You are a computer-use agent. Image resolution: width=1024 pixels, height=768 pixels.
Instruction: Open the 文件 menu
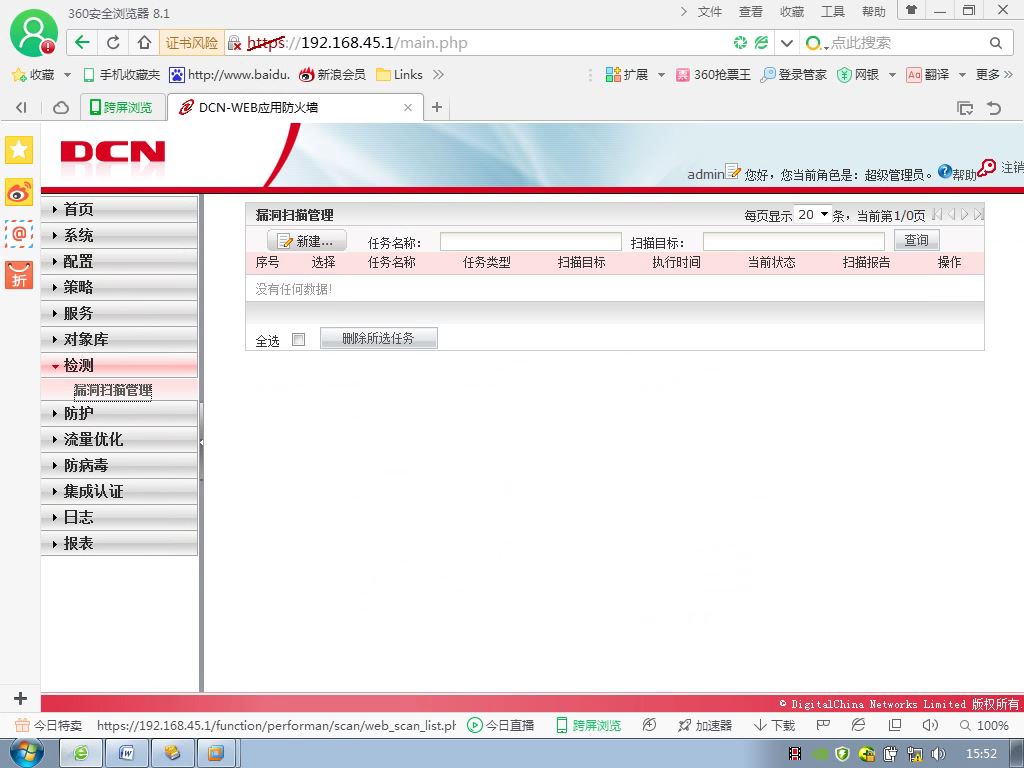pos(709,12)
